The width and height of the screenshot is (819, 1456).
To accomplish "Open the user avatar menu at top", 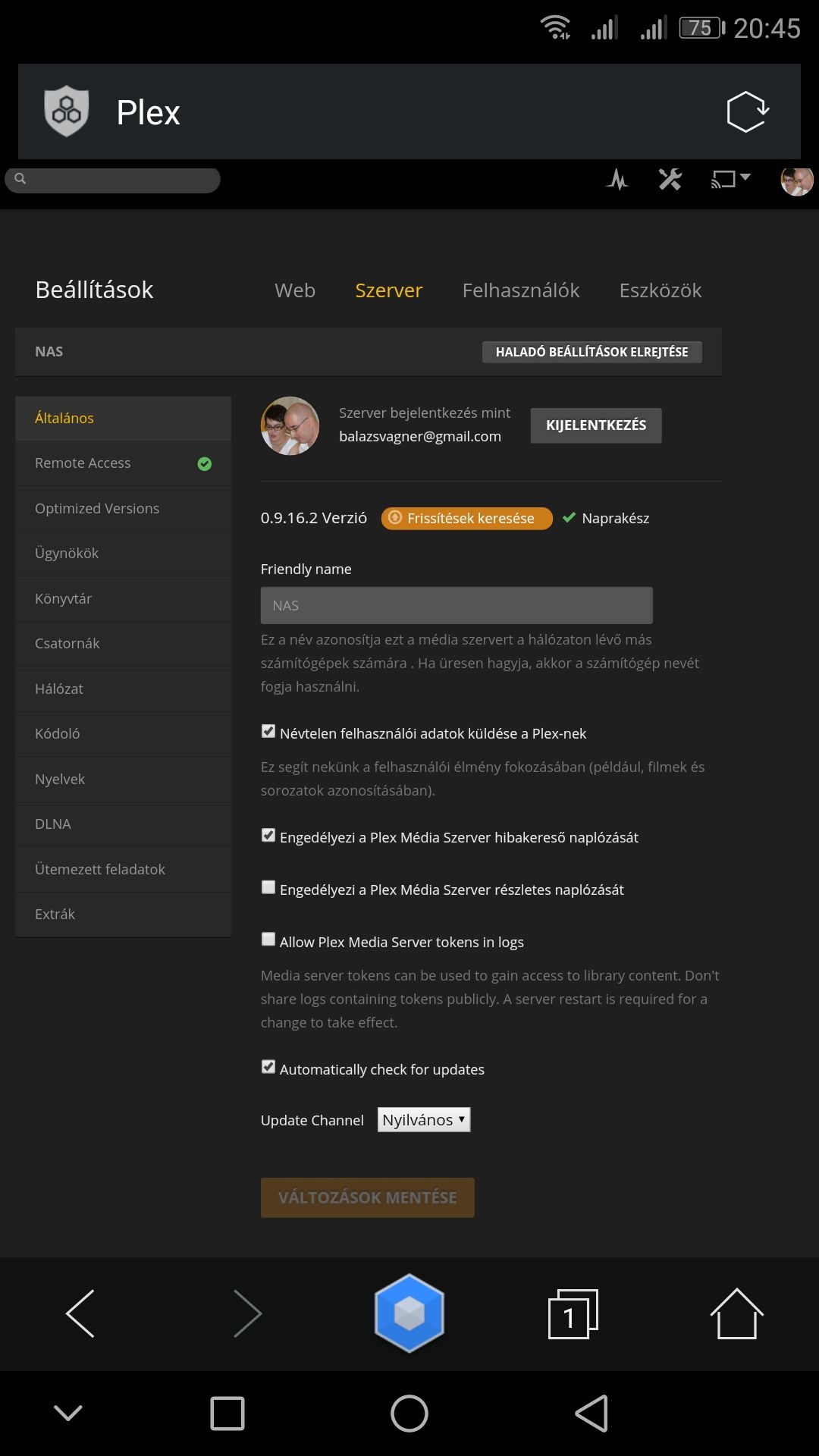I will pos(797,180).
